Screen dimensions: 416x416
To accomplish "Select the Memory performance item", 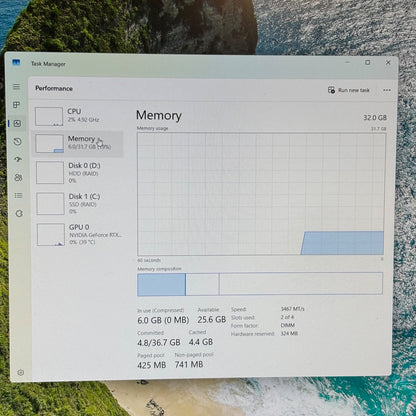I will [78, 143].
